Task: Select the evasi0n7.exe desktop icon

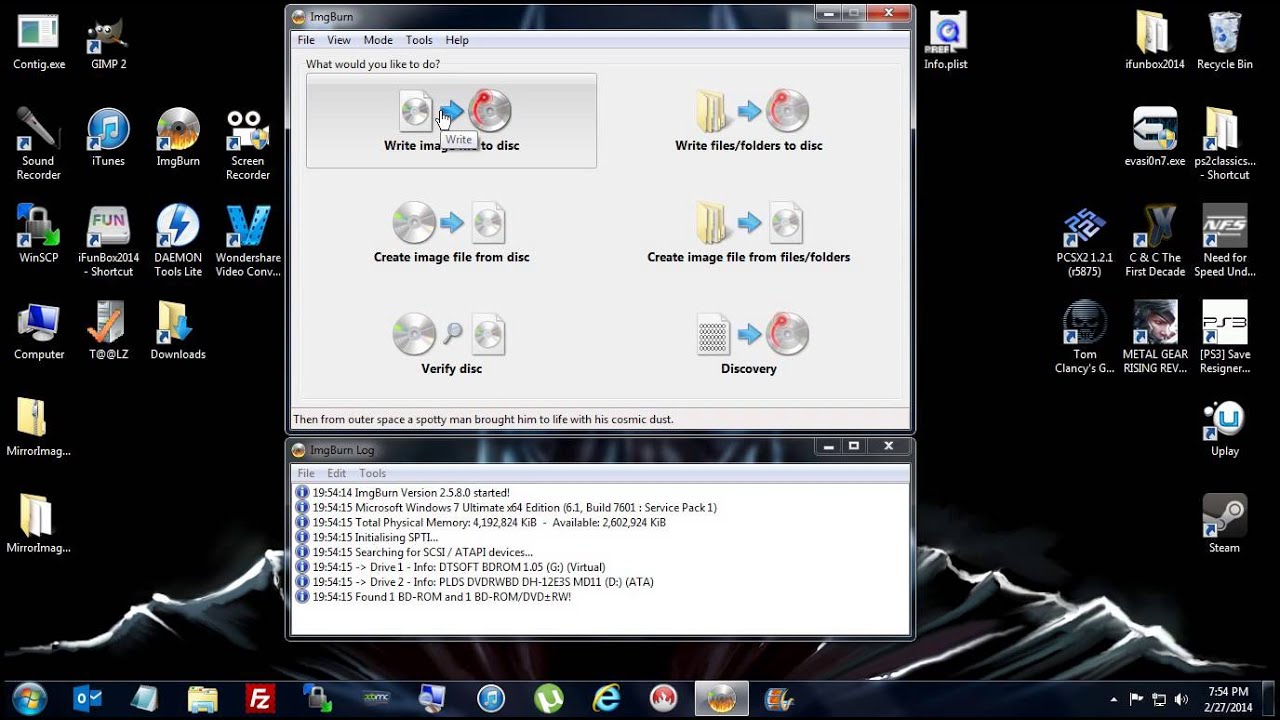Action: coord(1155,138)
